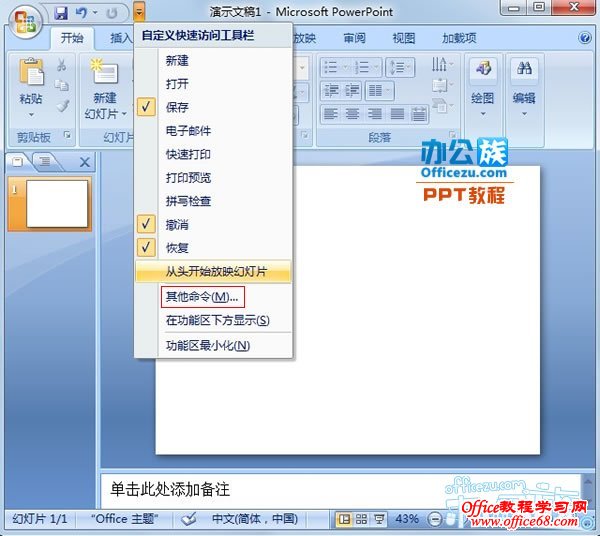600x536 pixels.
Task: Click the Bullets list icon
Action: (x=330, y=67)
